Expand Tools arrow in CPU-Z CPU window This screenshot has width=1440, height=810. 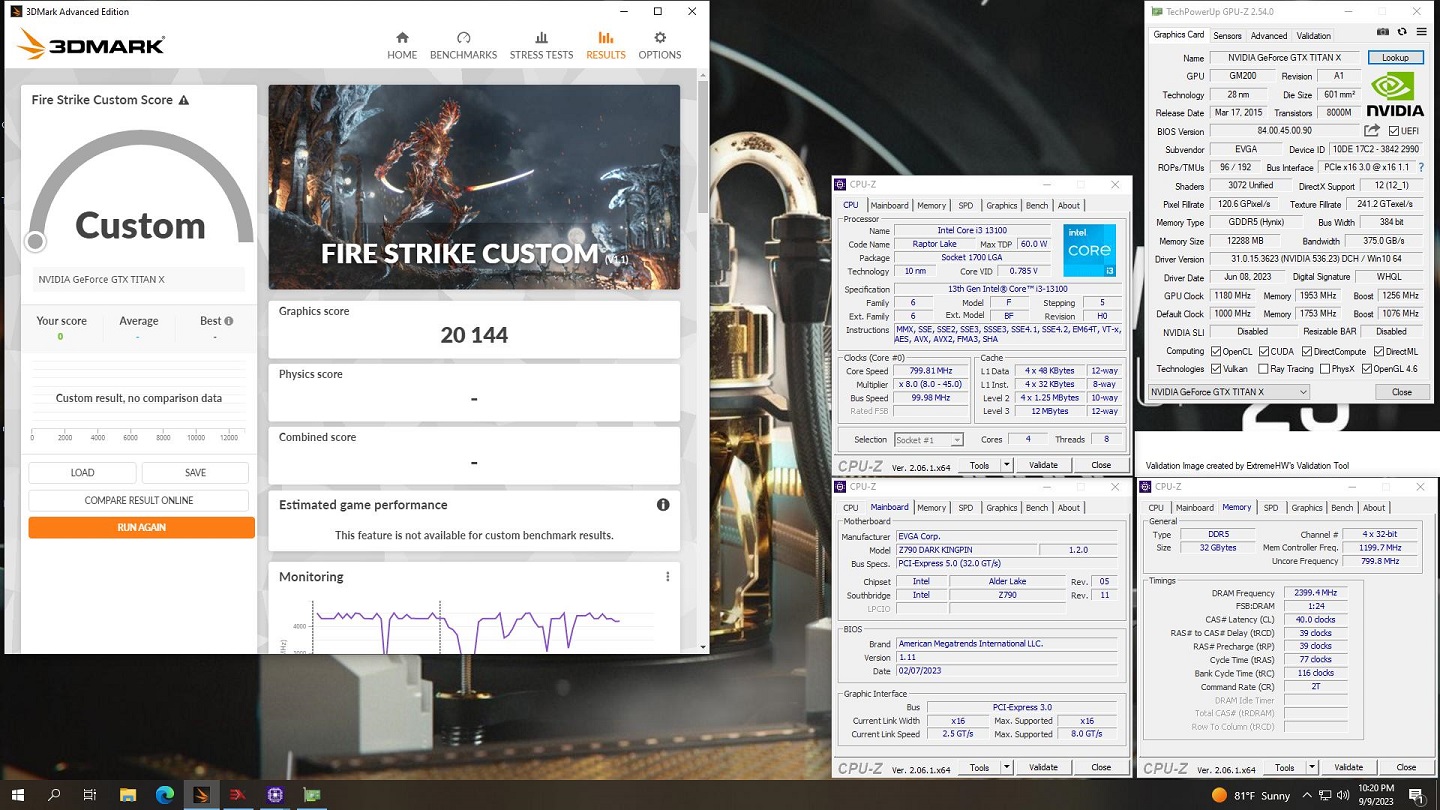[1006, 465]
